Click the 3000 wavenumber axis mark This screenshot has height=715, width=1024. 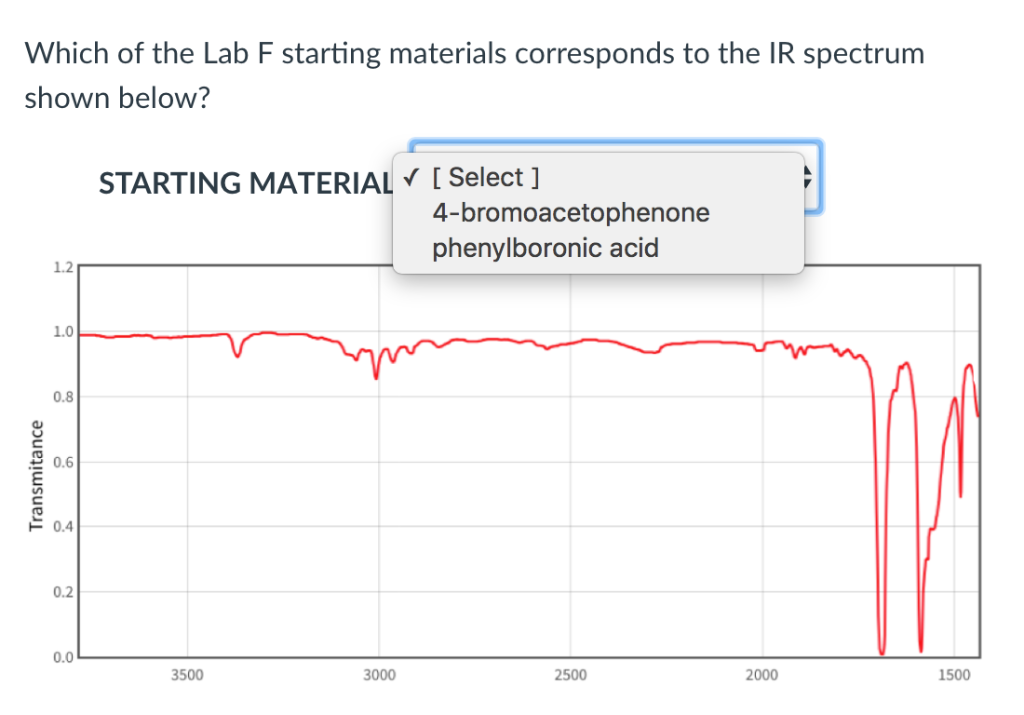pos(379,676)
